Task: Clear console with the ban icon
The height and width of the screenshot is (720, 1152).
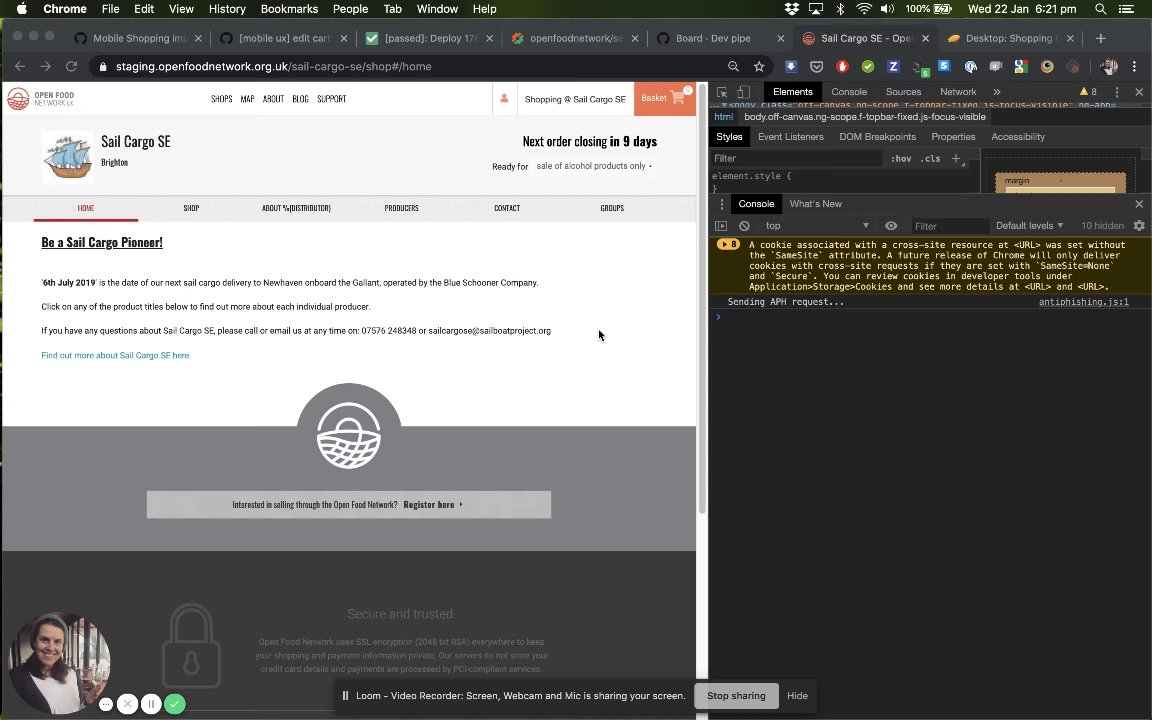Action: tap(744, 226)
